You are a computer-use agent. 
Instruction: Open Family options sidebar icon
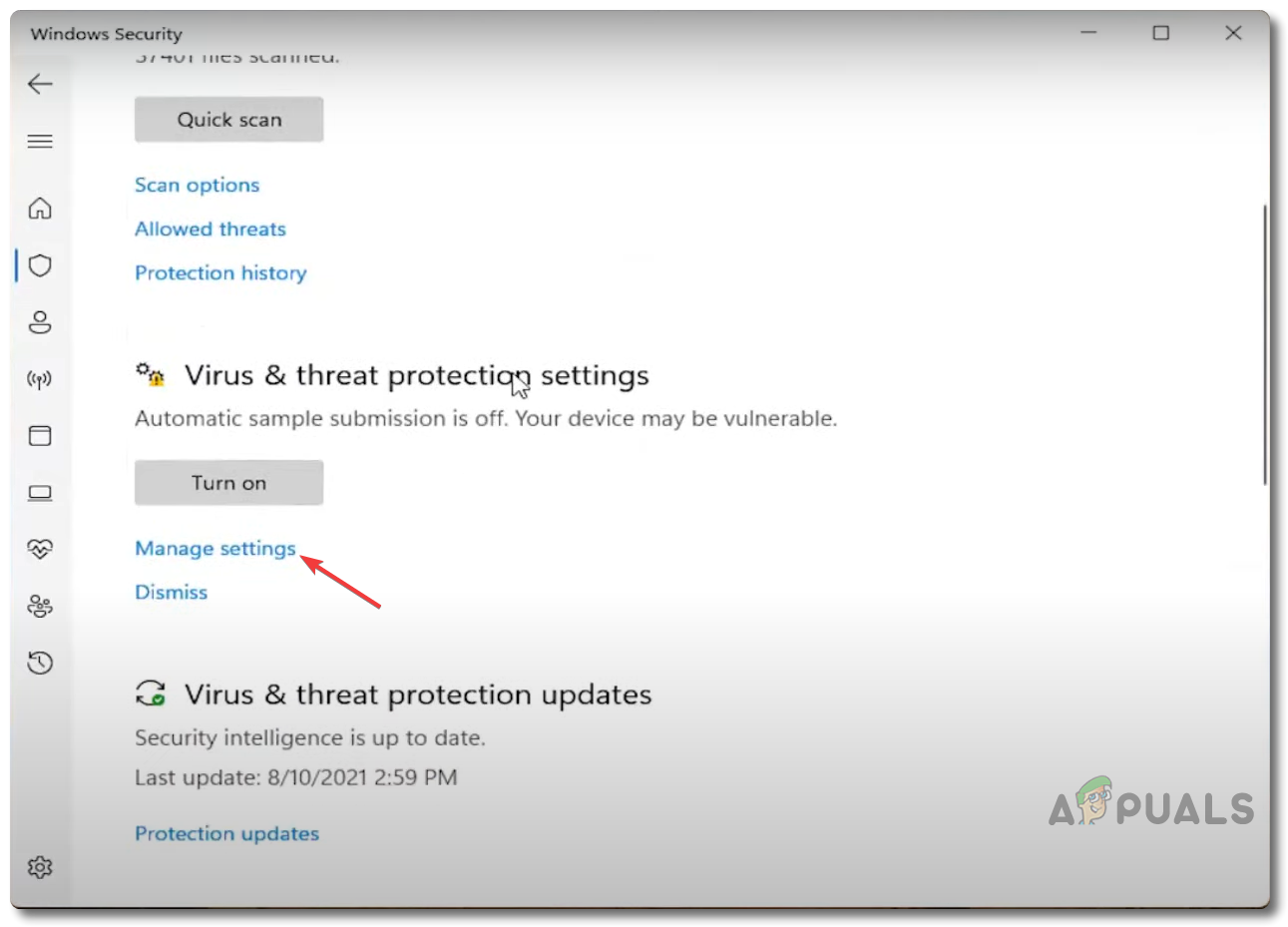point(40,606)
